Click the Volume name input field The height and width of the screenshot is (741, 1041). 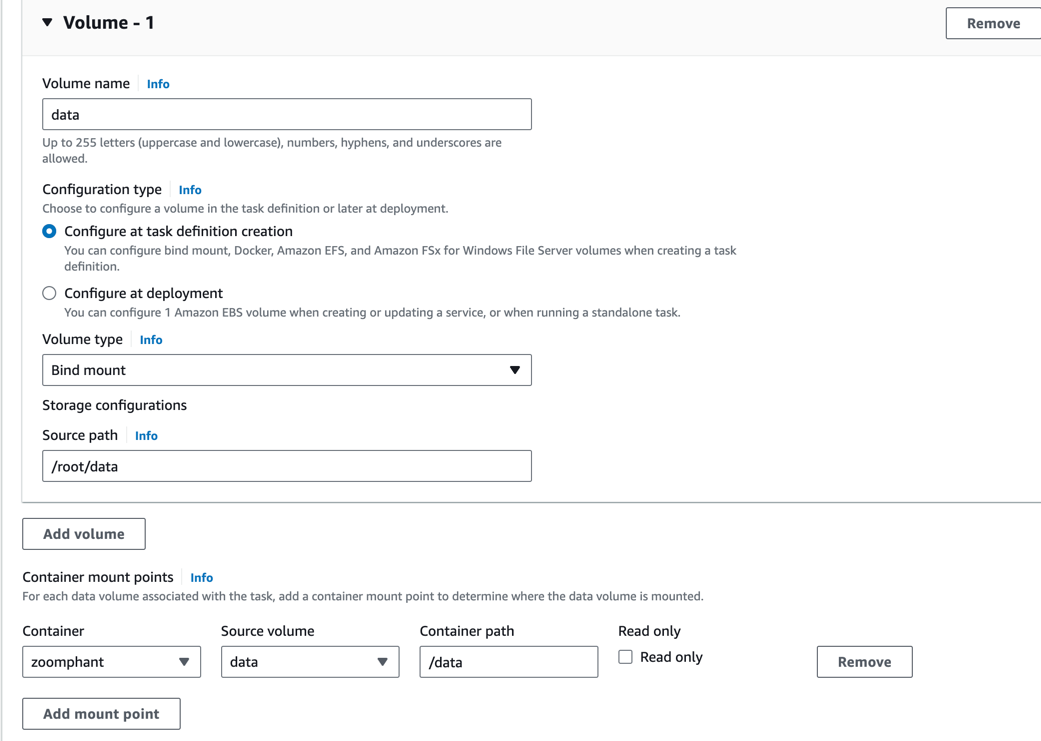[286, 114]
